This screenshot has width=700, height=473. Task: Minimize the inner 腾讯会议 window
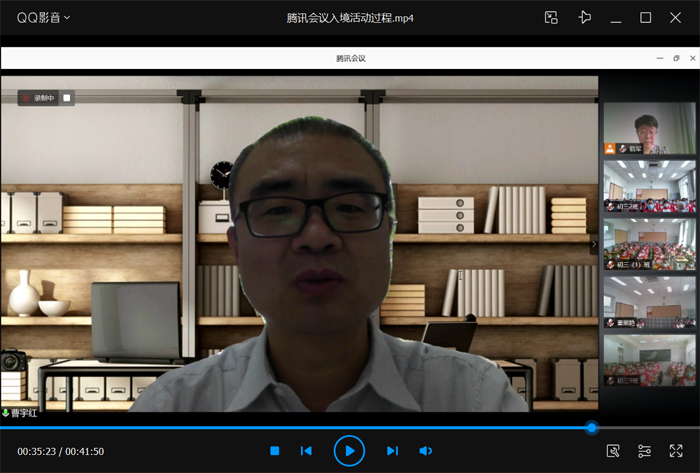point(660,58)
